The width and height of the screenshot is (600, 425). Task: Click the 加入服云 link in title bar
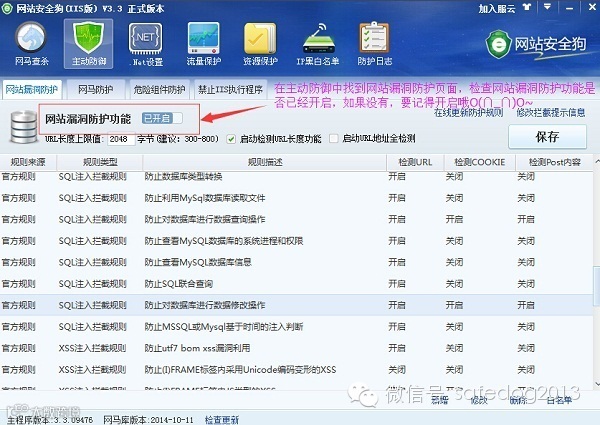(497, 8)
